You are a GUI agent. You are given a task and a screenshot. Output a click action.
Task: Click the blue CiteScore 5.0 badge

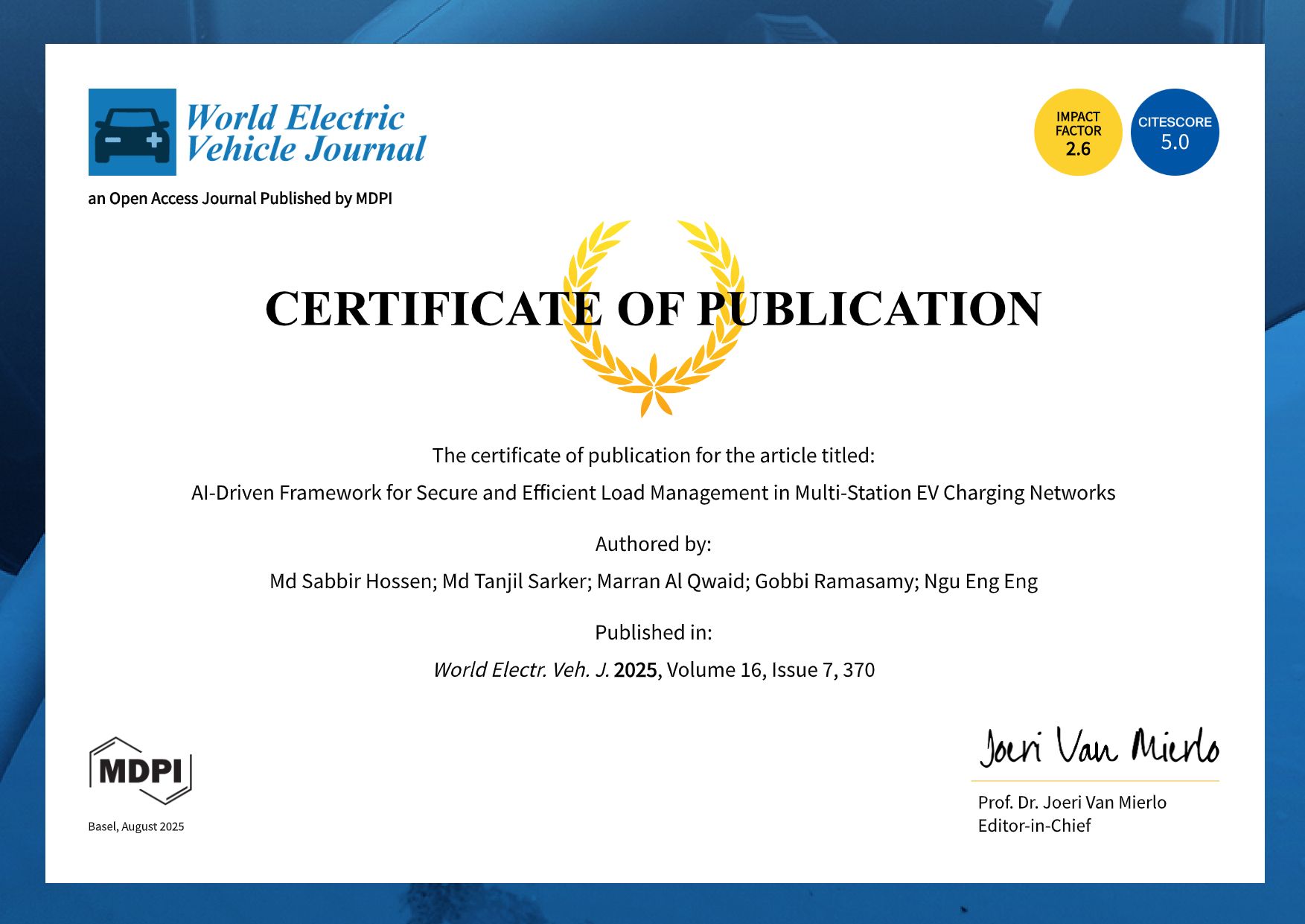tap(1174, 133)
